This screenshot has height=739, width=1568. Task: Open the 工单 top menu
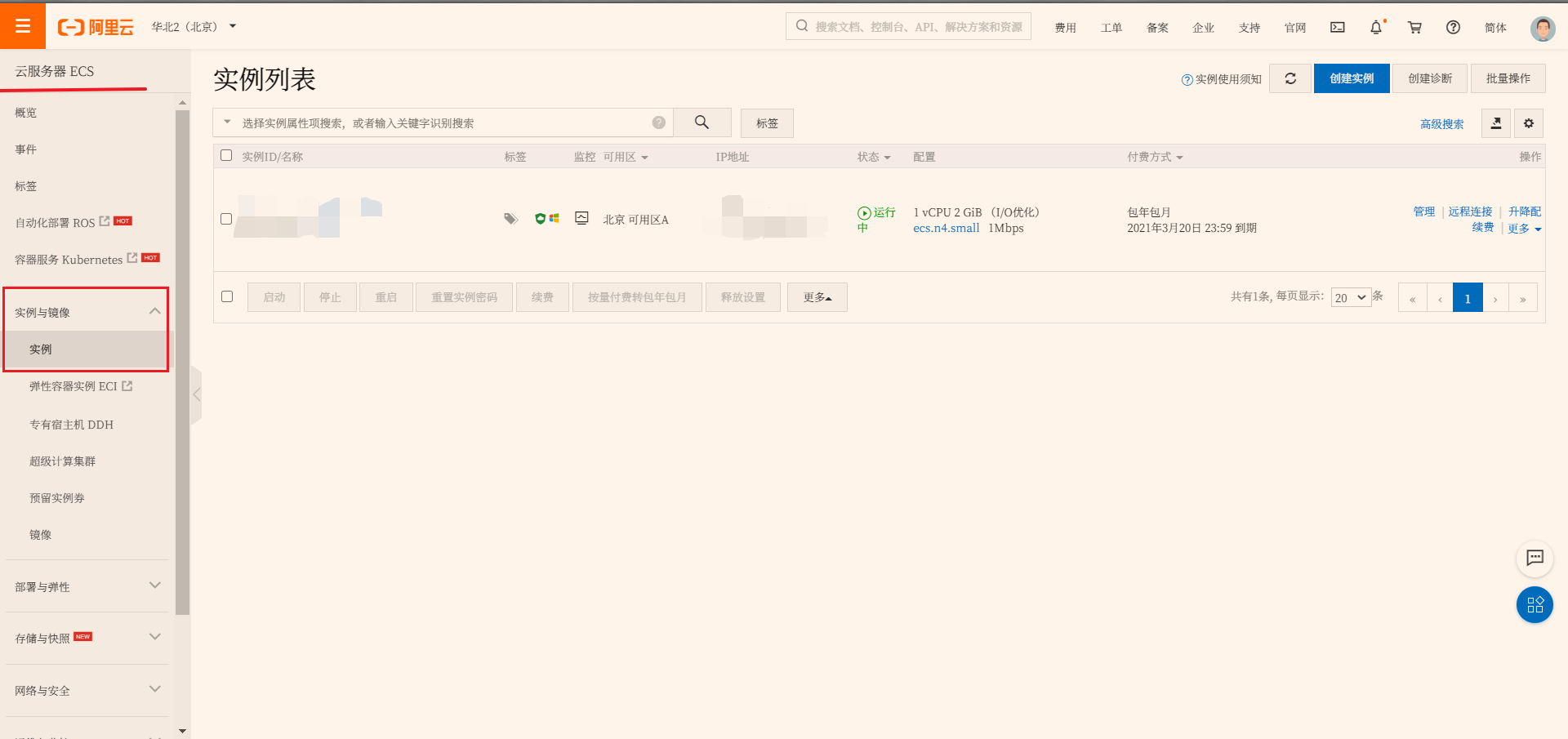pyautogui.click(x=1111, y=28)
